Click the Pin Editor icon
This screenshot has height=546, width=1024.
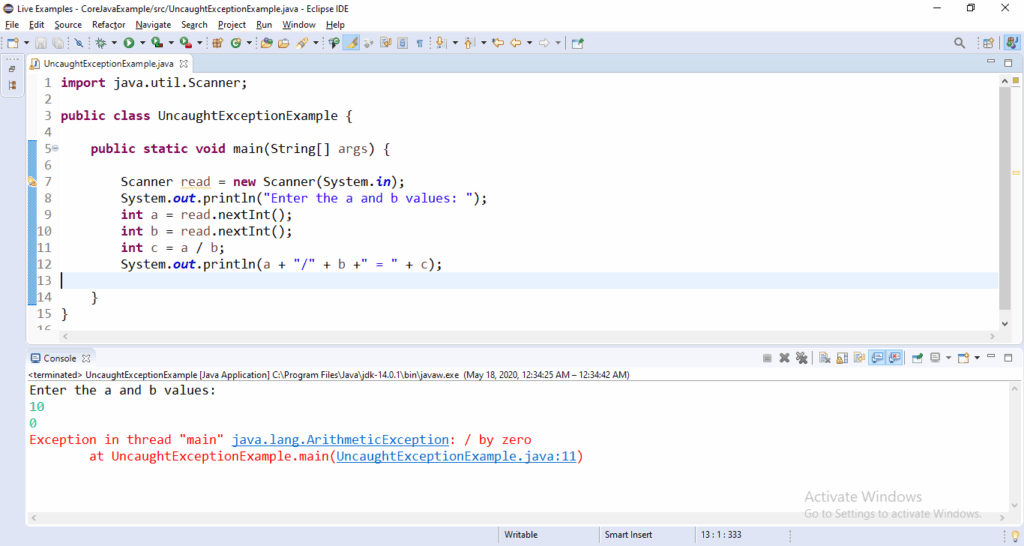[x=577, y=43]
